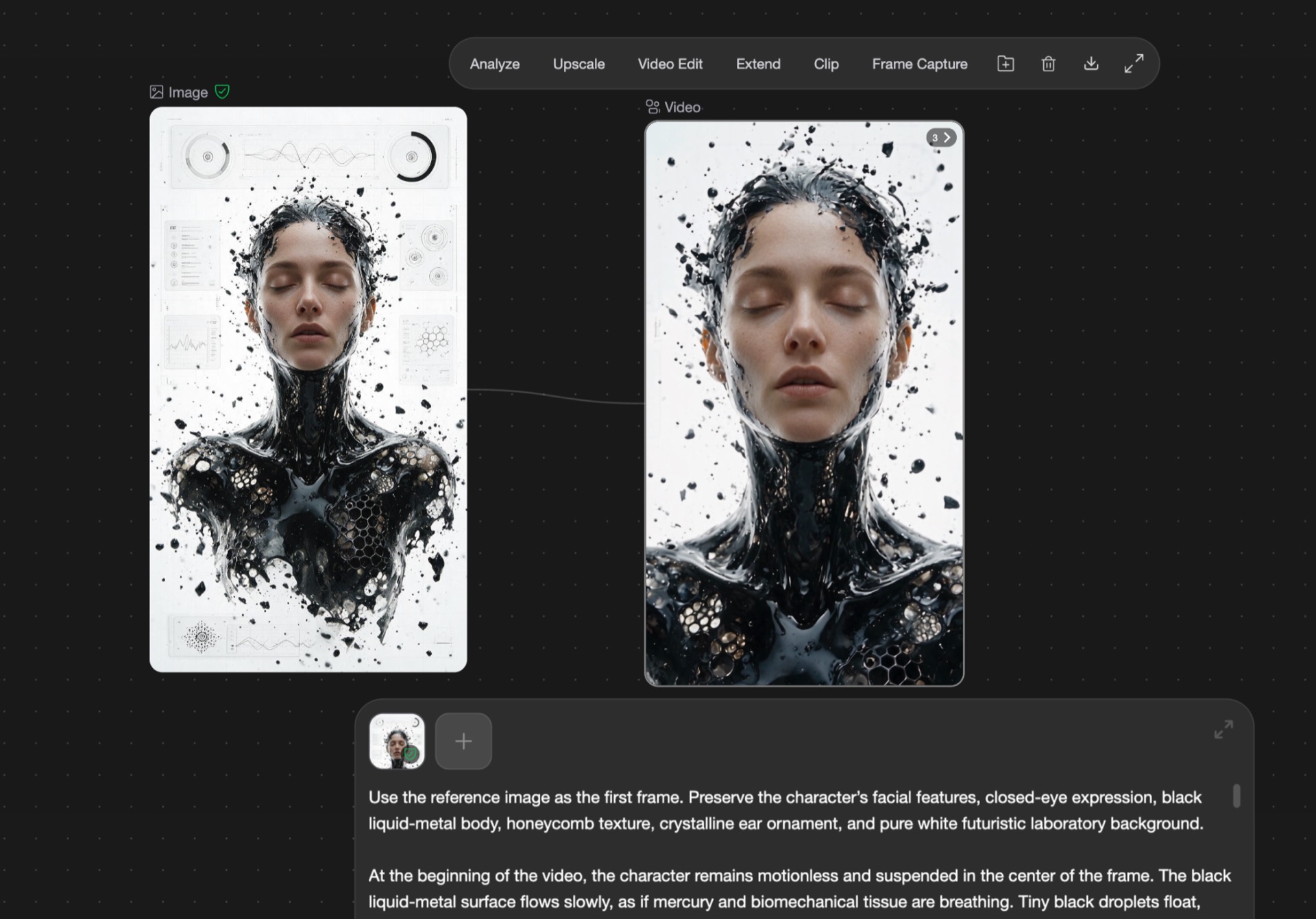Screen dimensions: 1316x919
Task: Open the video variations counter badge showing 3
Action: tap(941, 138)
